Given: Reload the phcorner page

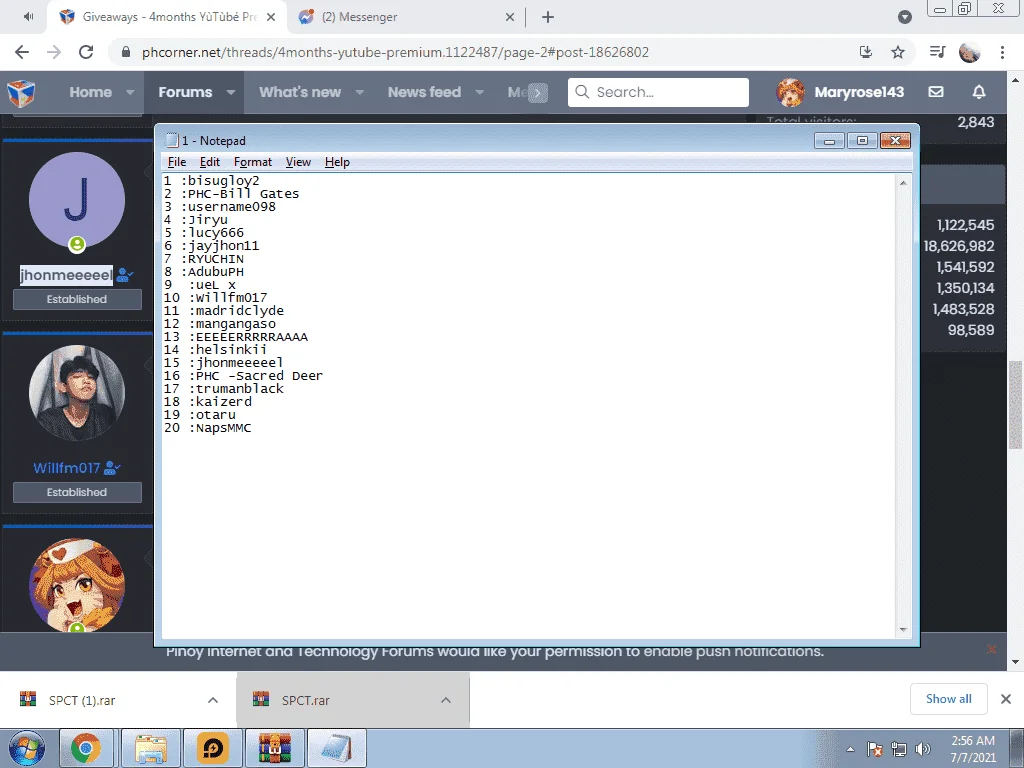Looking at the screenshot, I should point(86,52).
